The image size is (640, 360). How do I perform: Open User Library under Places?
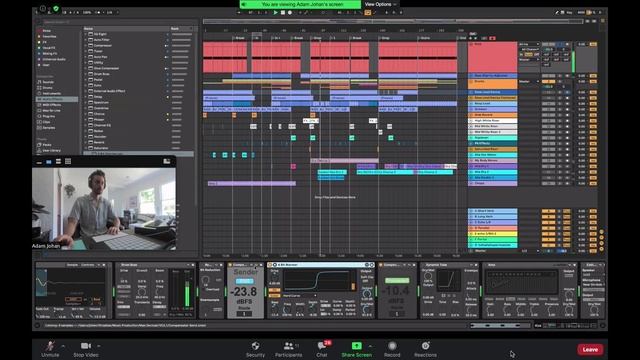tap(51, 151)
